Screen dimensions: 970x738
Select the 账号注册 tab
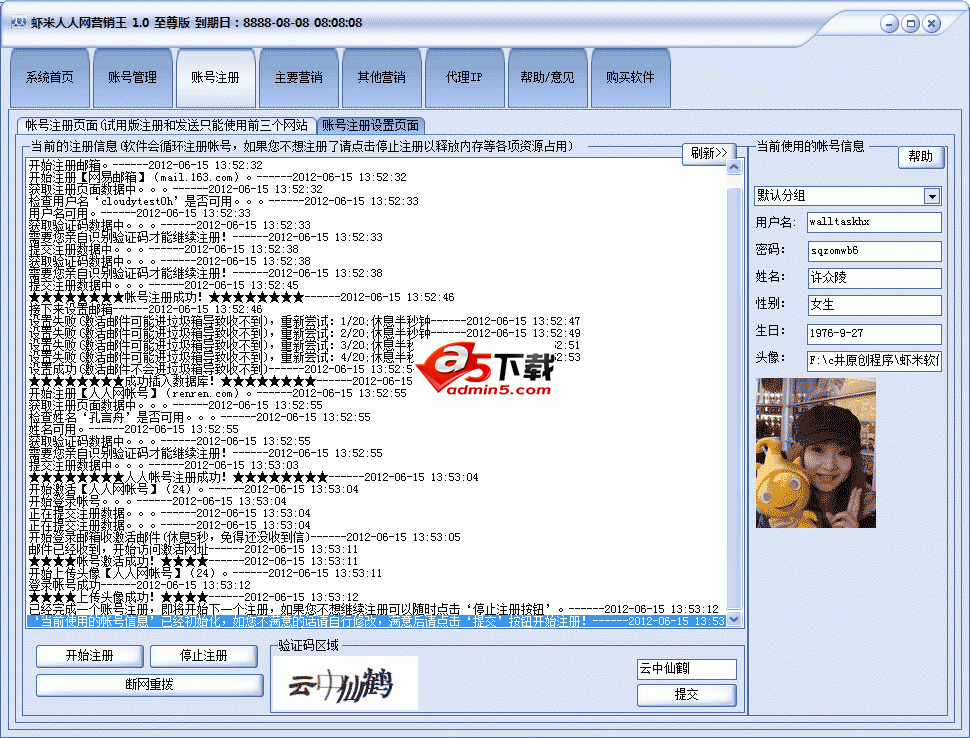[x=215, y=77]
